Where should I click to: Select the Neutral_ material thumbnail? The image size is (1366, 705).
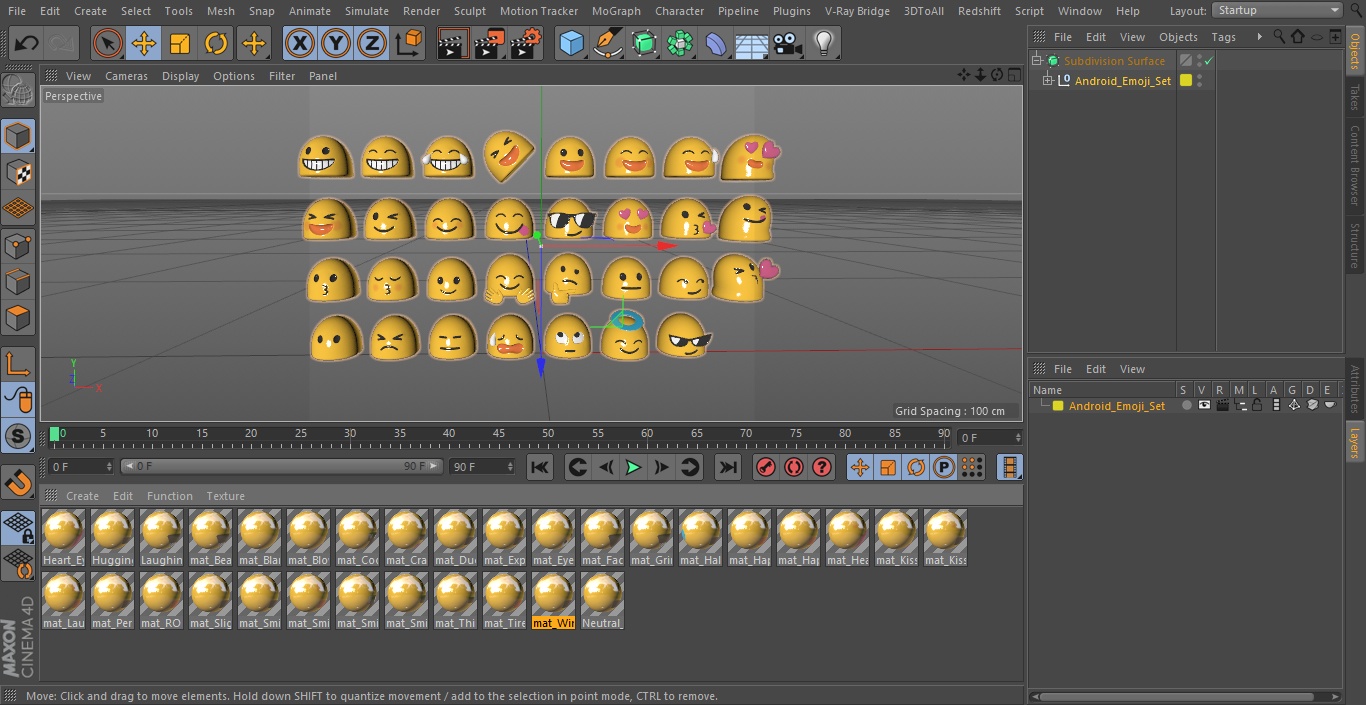tap(602, 601)
